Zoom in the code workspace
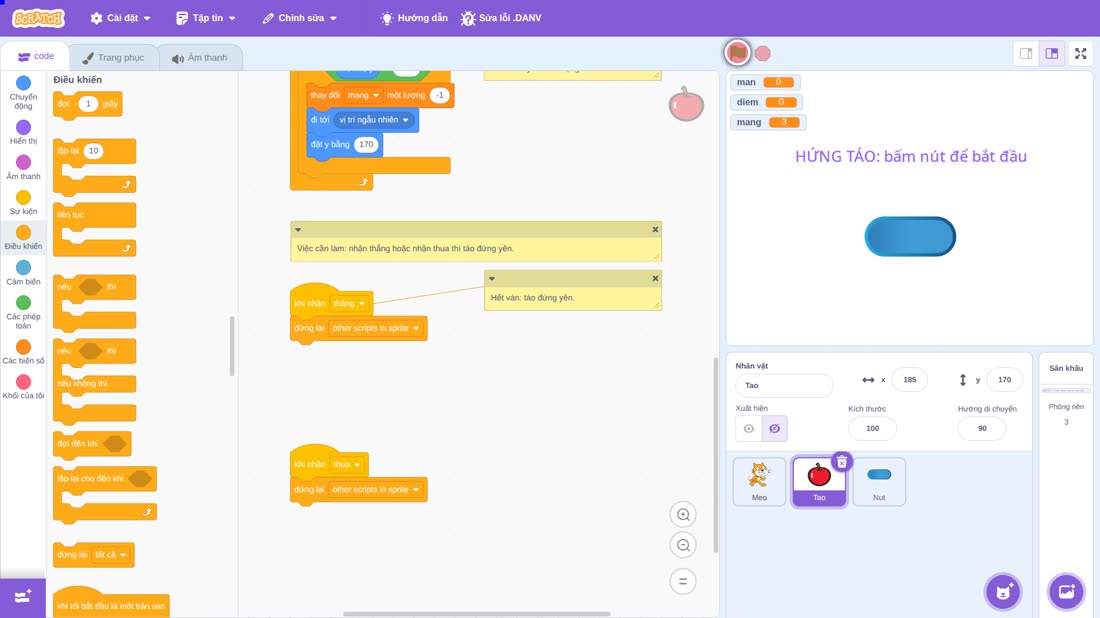 click(x=683, y=514)
